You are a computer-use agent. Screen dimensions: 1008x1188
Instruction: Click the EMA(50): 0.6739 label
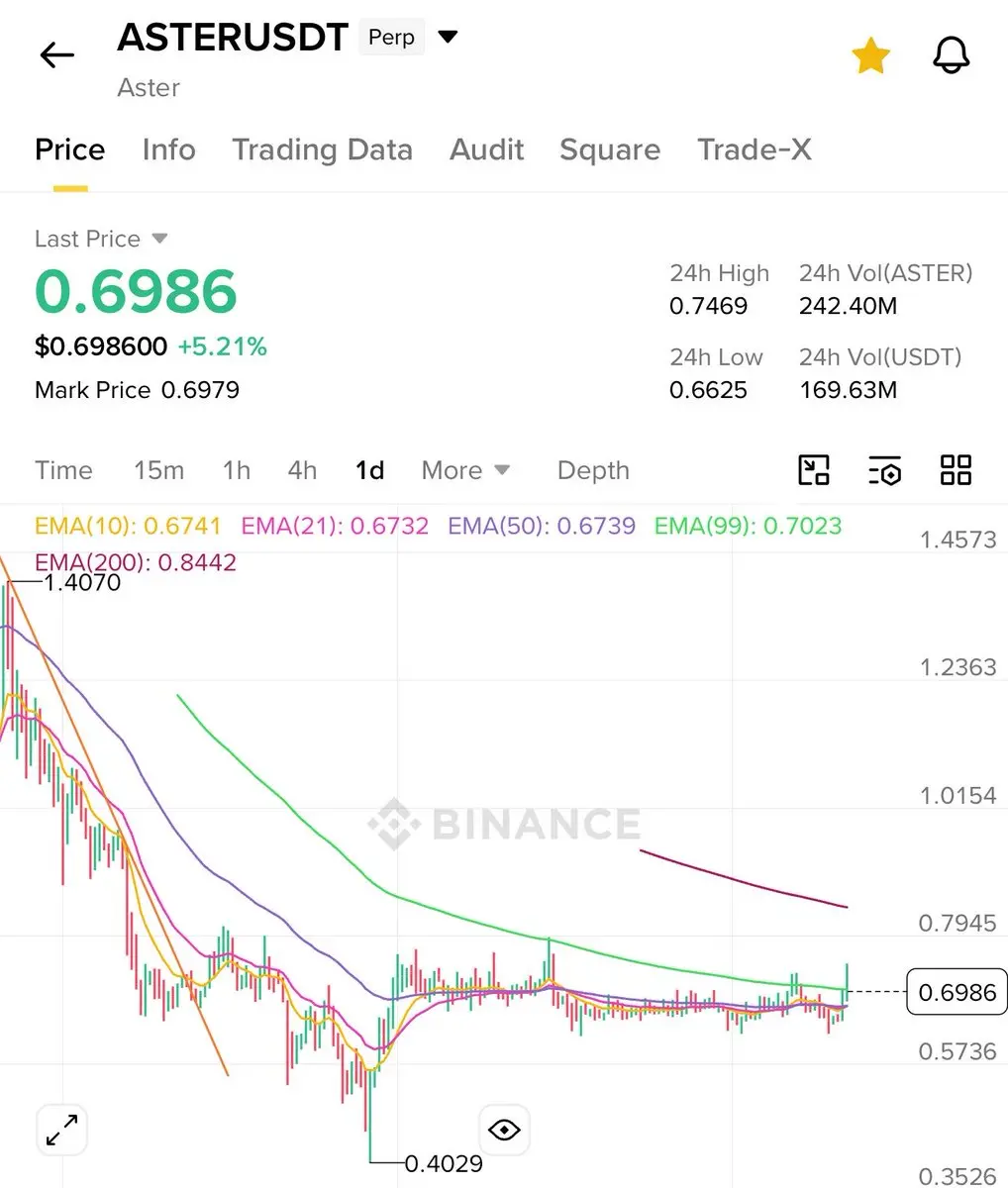[542, 526]
